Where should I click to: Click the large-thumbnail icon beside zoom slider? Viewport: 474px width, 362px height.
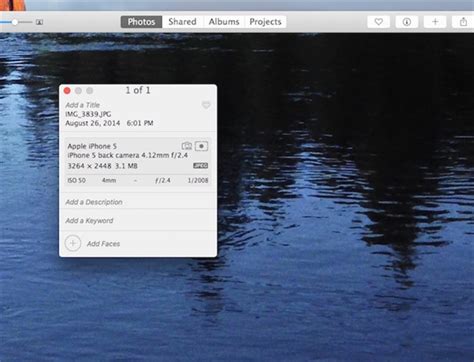[x=39, y=22]
